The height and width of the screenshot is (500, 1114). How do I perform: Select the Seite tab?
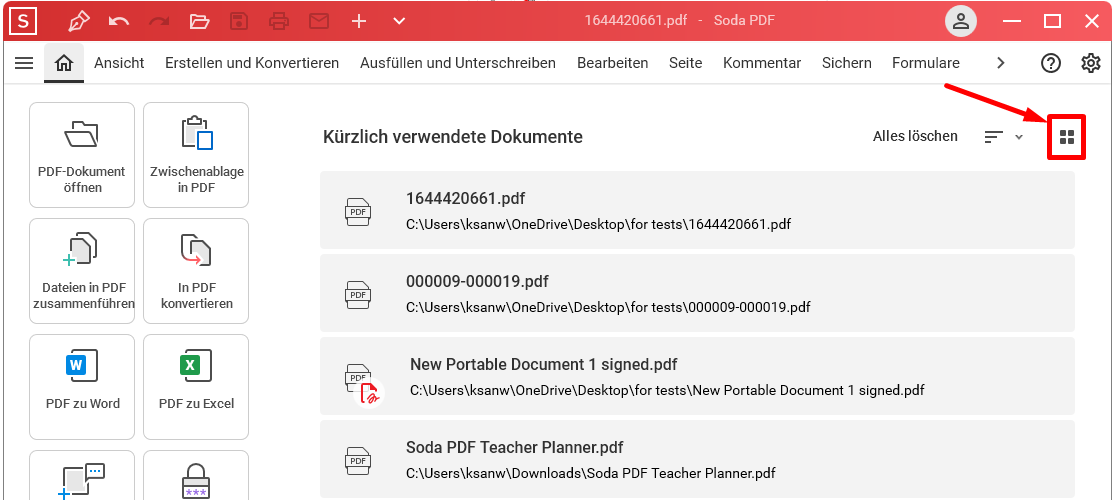point(686,63)
